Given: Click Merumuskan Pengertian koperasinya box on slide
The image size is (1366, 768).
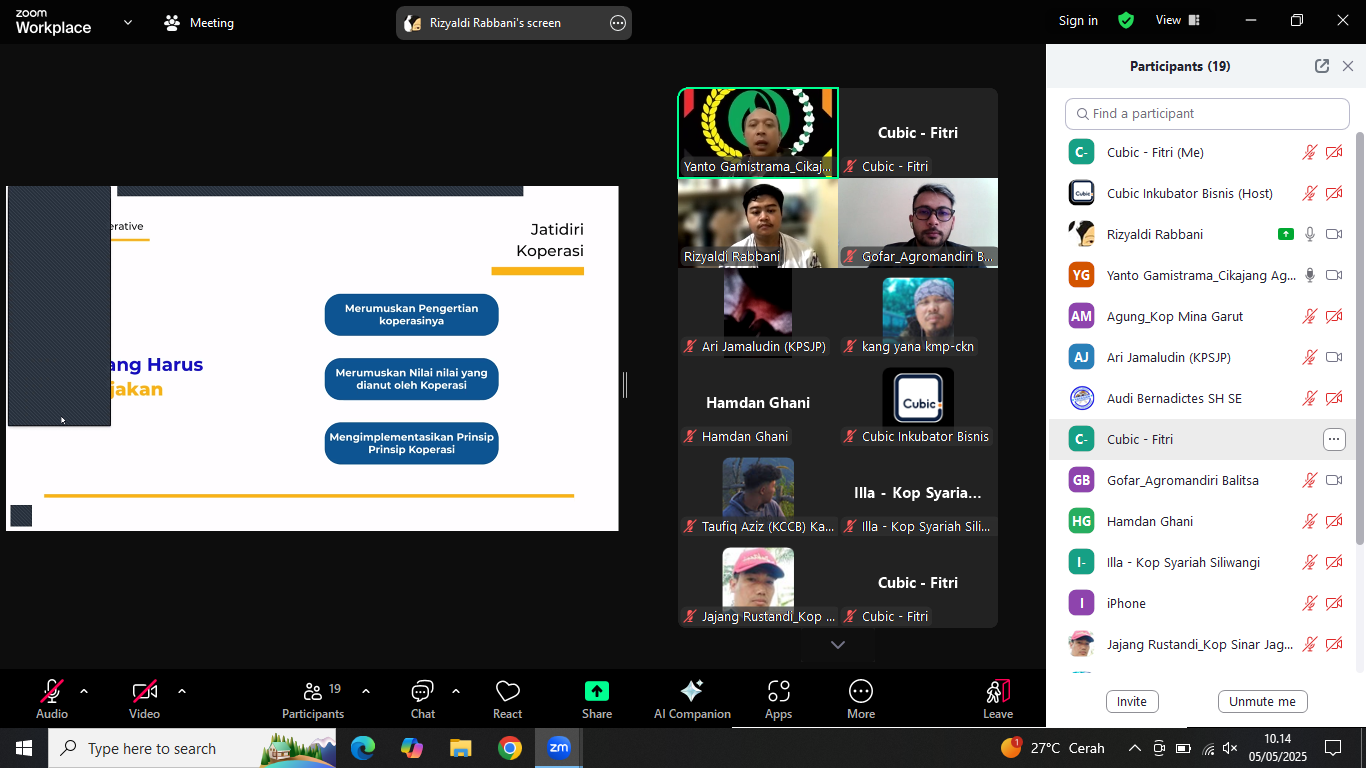Looking at the screenshot, I should pos(411,315).
